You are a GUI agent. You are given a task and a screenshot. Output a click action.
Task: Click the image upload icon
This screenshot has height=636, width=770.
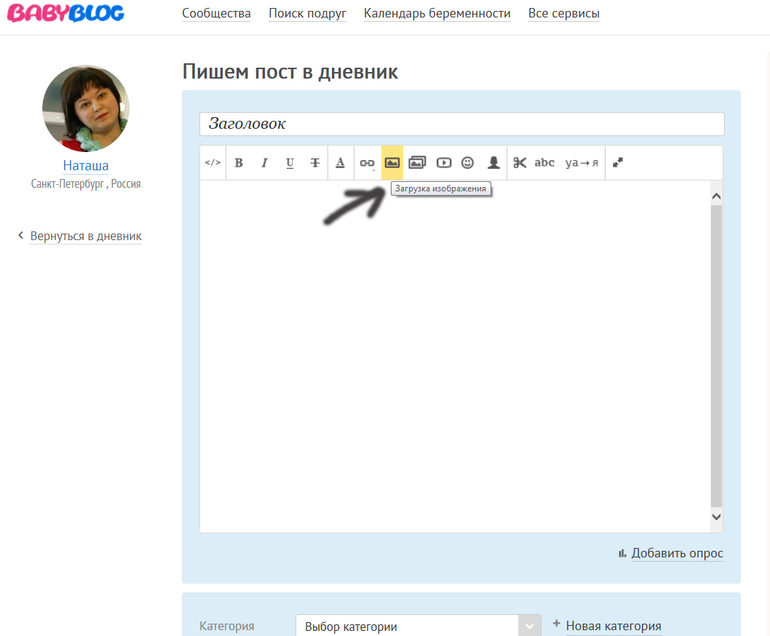[x=392, y=163]
